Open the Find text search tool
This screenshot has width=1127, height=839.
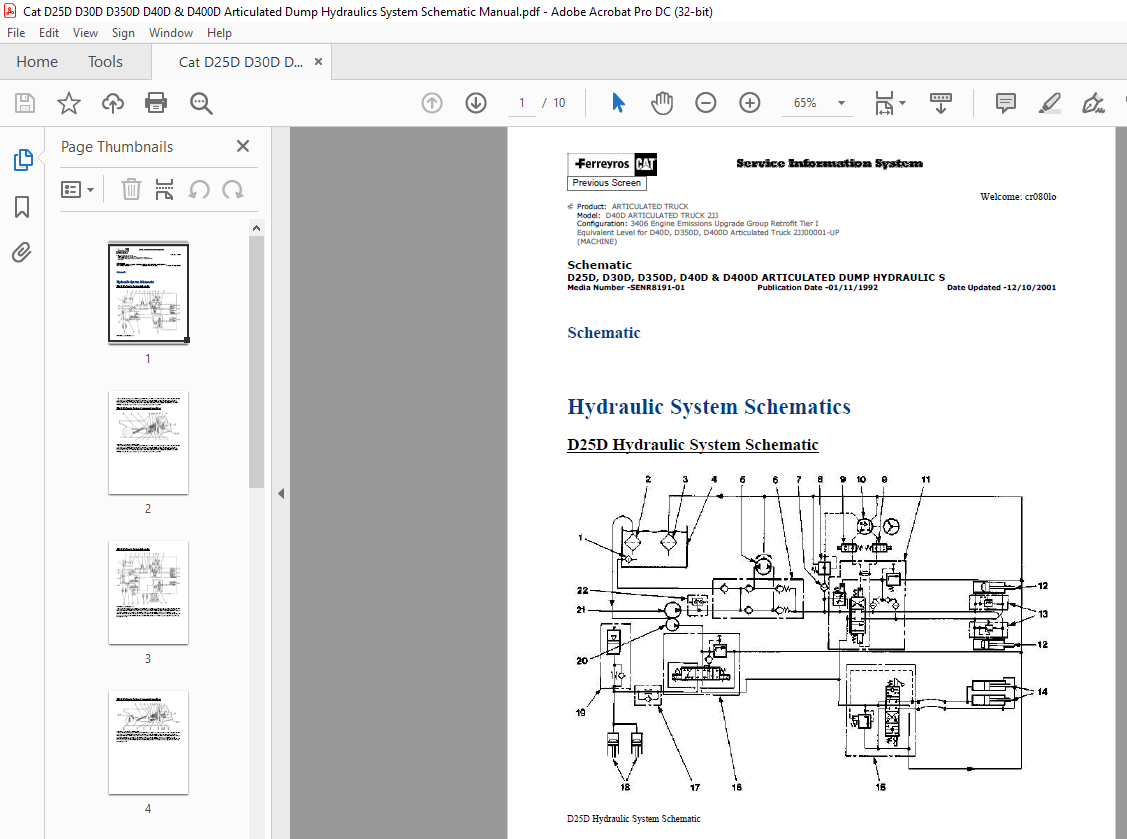click(201, 104)
